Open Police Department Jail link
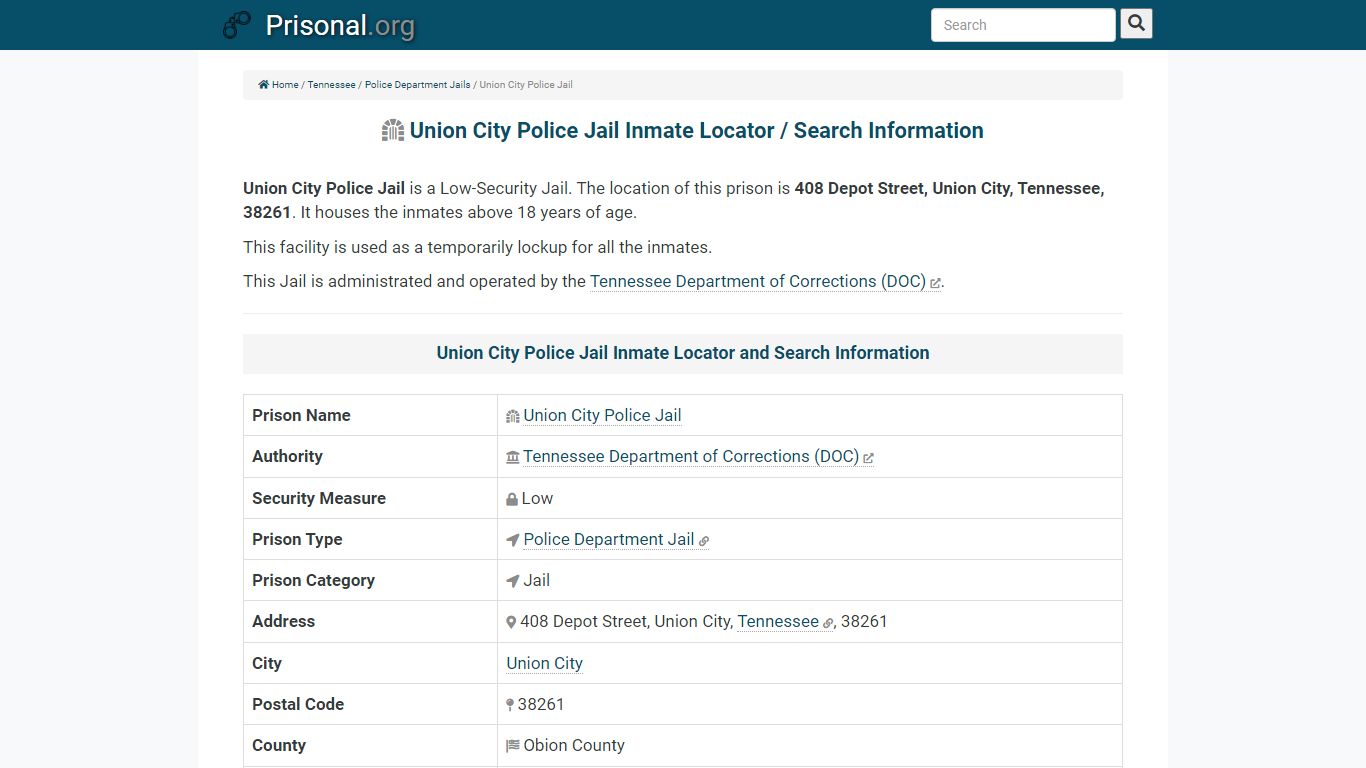Image resolution: width=1366 pixels, height=768 pixels. click(609, 539)
